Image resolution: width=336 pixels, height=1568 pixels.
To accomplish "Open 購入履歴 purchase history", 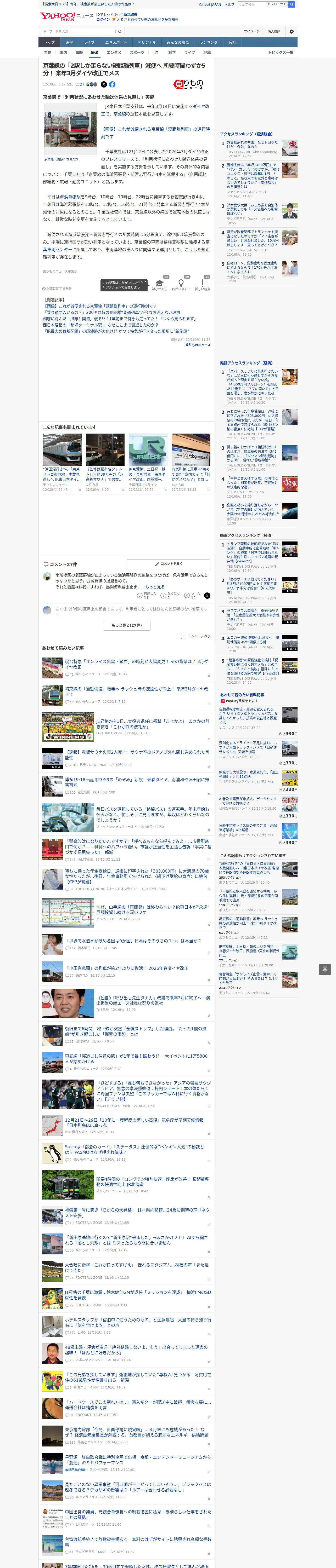I will 274,32.
